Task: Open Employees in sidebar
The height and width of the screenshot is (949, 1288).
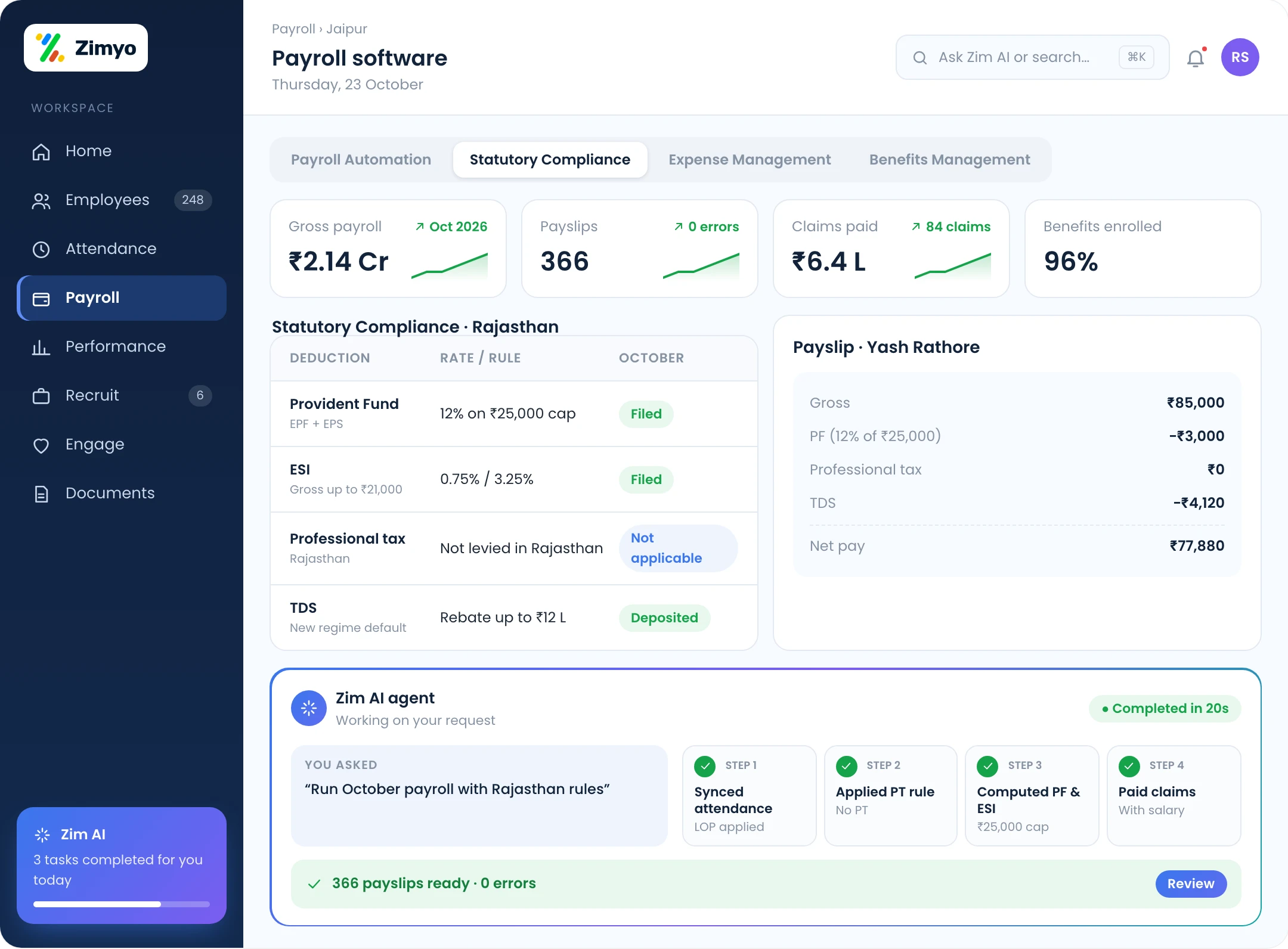Action: 122,200
